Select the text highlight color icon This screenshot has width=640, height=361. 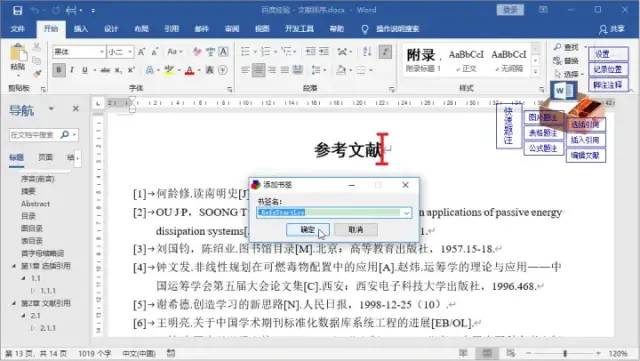tap(169, 71)
